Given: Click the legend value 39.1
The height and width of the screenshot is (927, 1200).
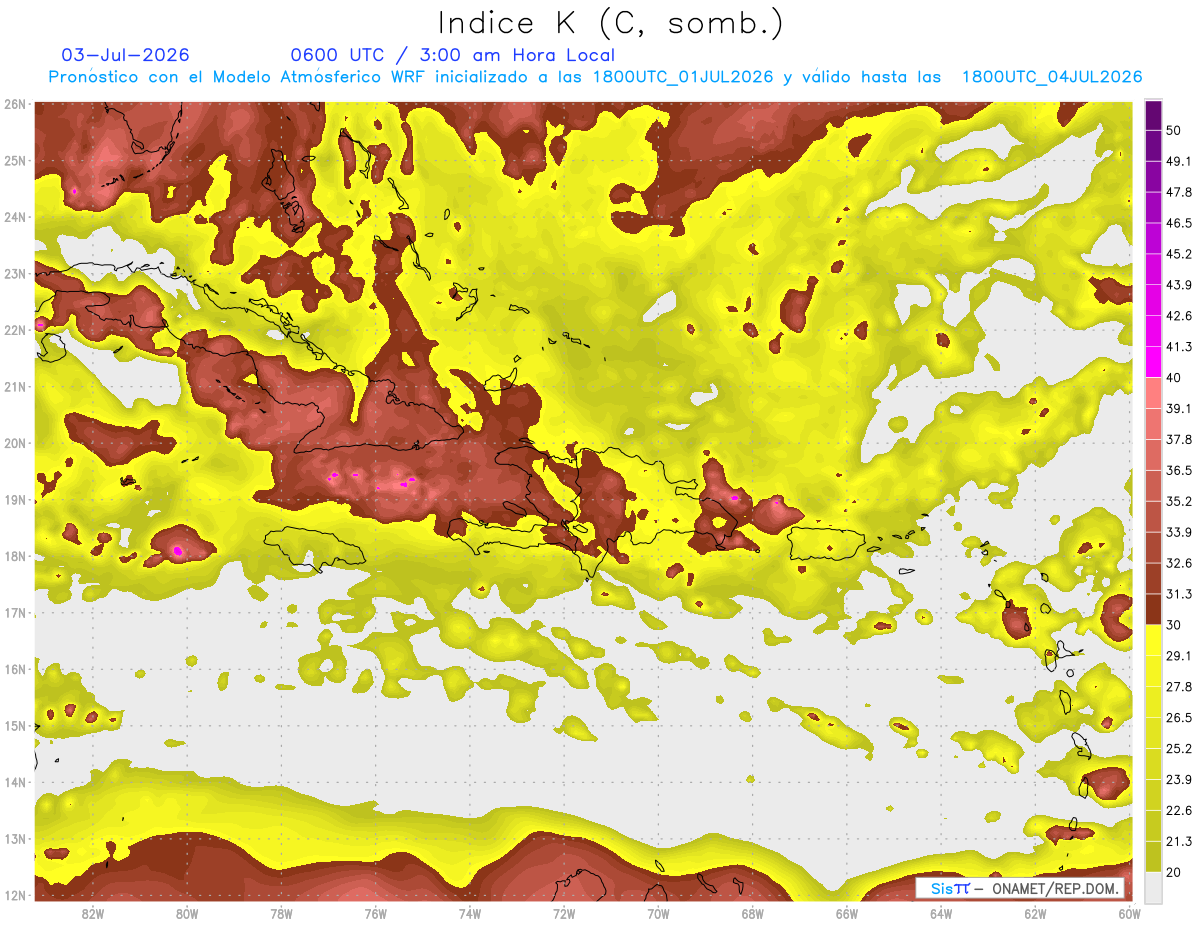Looking at the screenshot, I should (1179, 408).
